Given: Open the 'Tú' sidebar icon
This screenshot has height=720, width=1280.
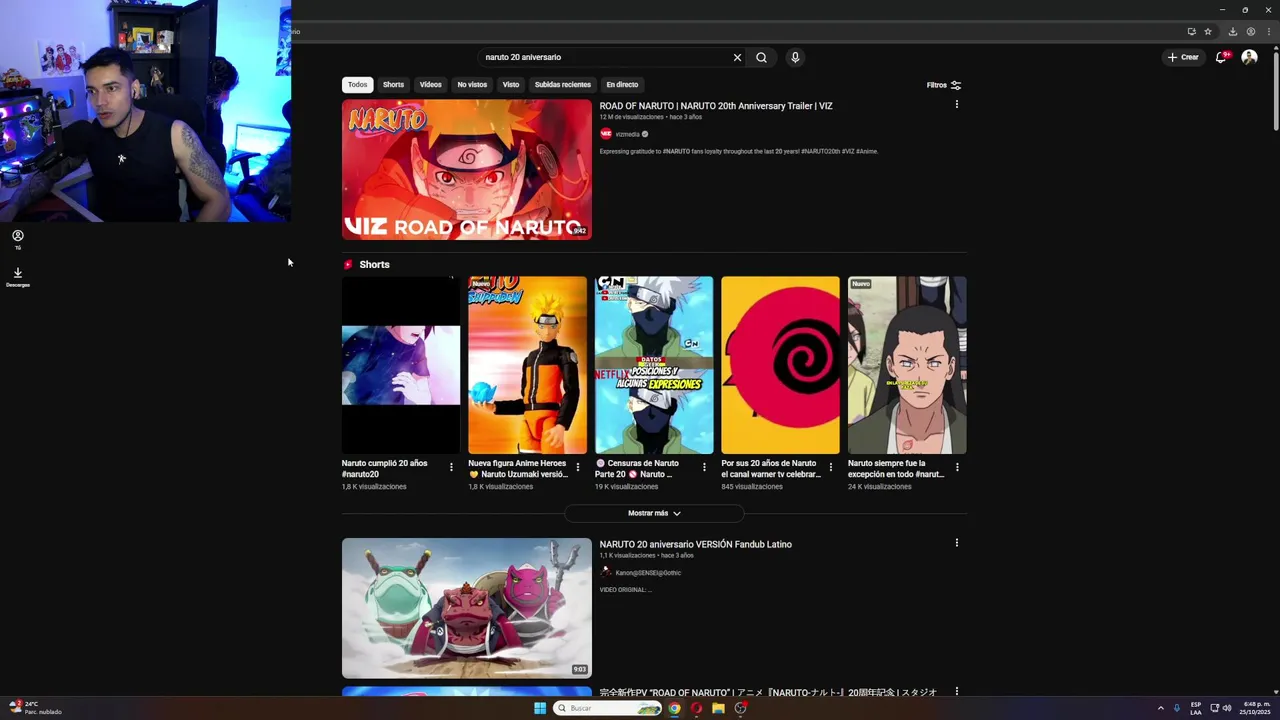Looking at the screenshot, I should tap(17, 239).
